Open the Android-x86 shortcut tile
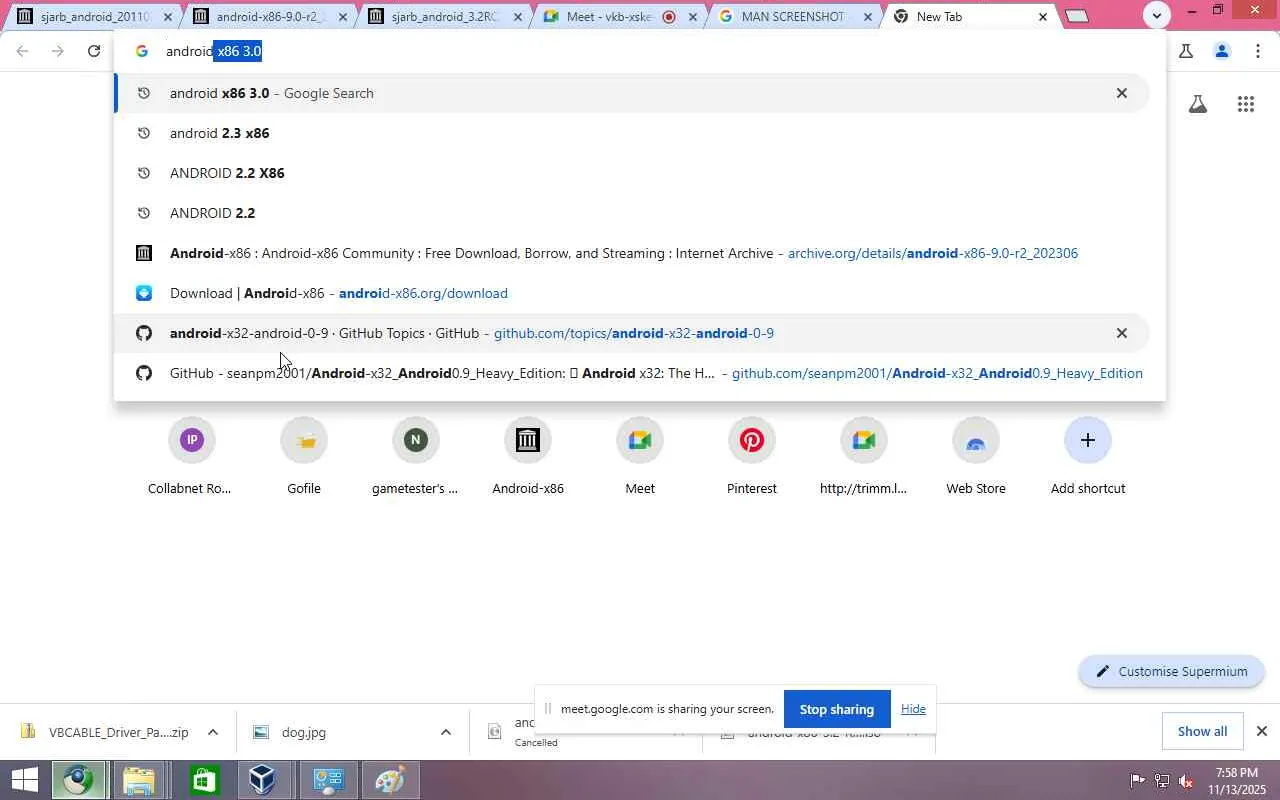The image size is (1280, 800). click(x=527, y=457)
